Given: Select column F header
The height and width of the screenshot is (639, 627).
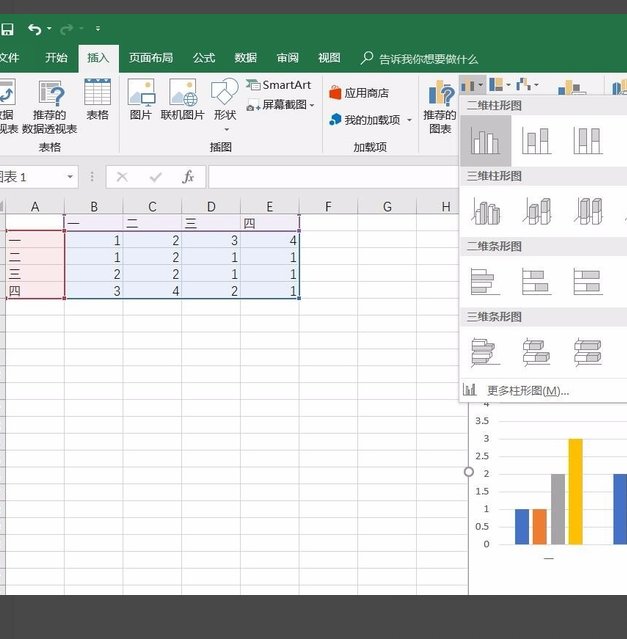Looking at the screenshot, I should point(328,207).
